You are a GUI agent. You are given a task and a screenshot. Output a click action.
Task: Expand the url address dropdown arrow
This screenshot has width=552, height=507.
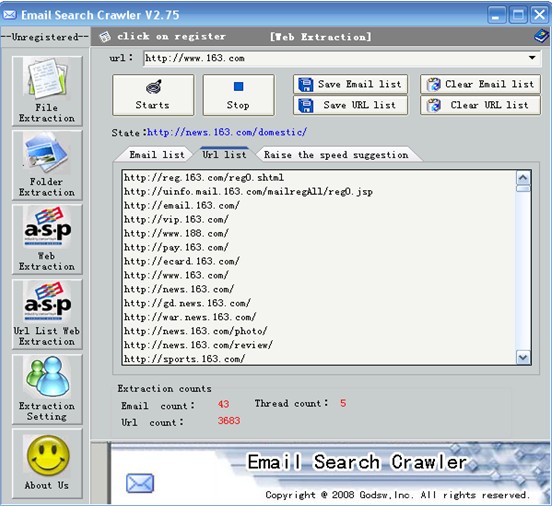coord(532,57)
